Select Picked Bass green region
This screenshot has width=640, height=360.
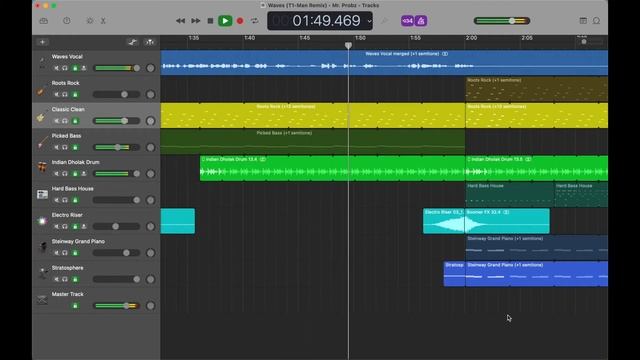[313, 142]
